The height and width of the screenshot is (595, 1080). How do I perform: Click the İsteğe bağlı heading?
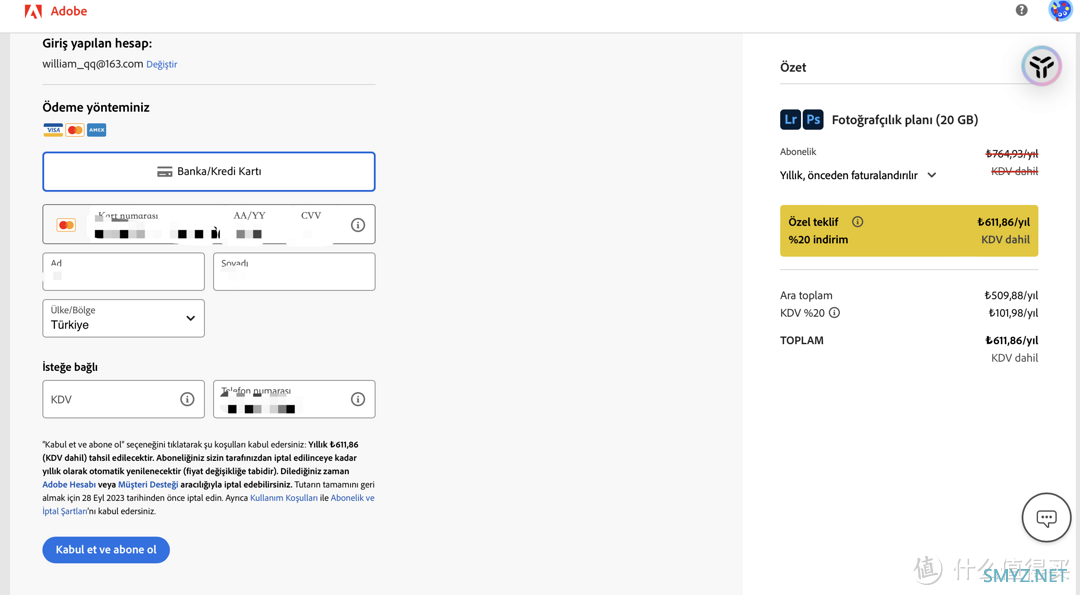tap(70, 367)
